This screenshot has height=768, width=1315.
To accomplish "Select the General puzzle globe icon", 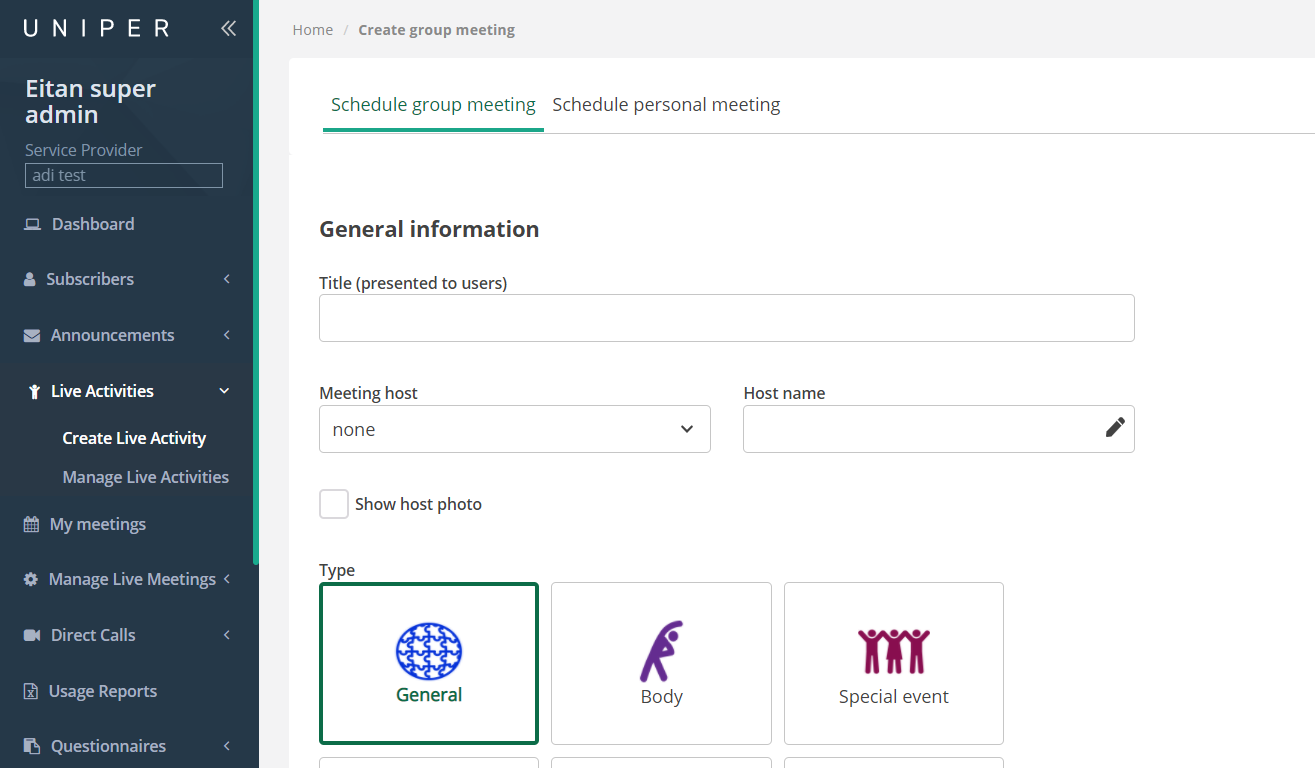I will (429, 651).
